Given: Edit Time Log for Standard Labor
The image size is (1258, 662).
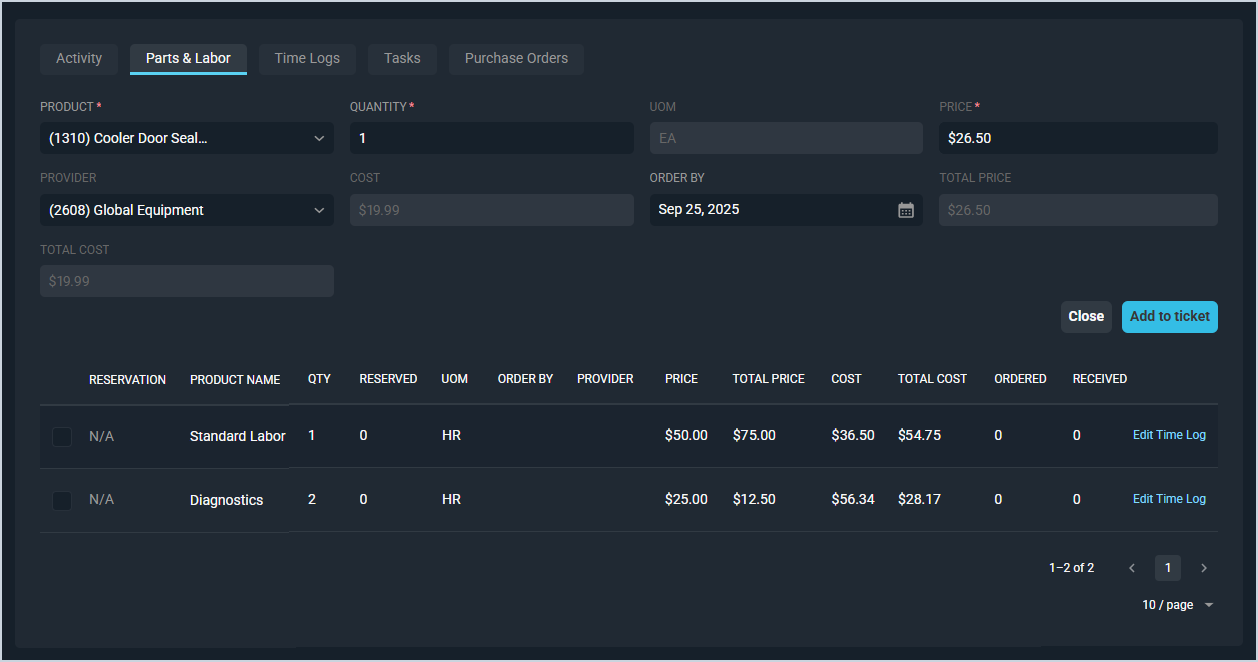Looking at the screenshot, I should coord(1169,435).
